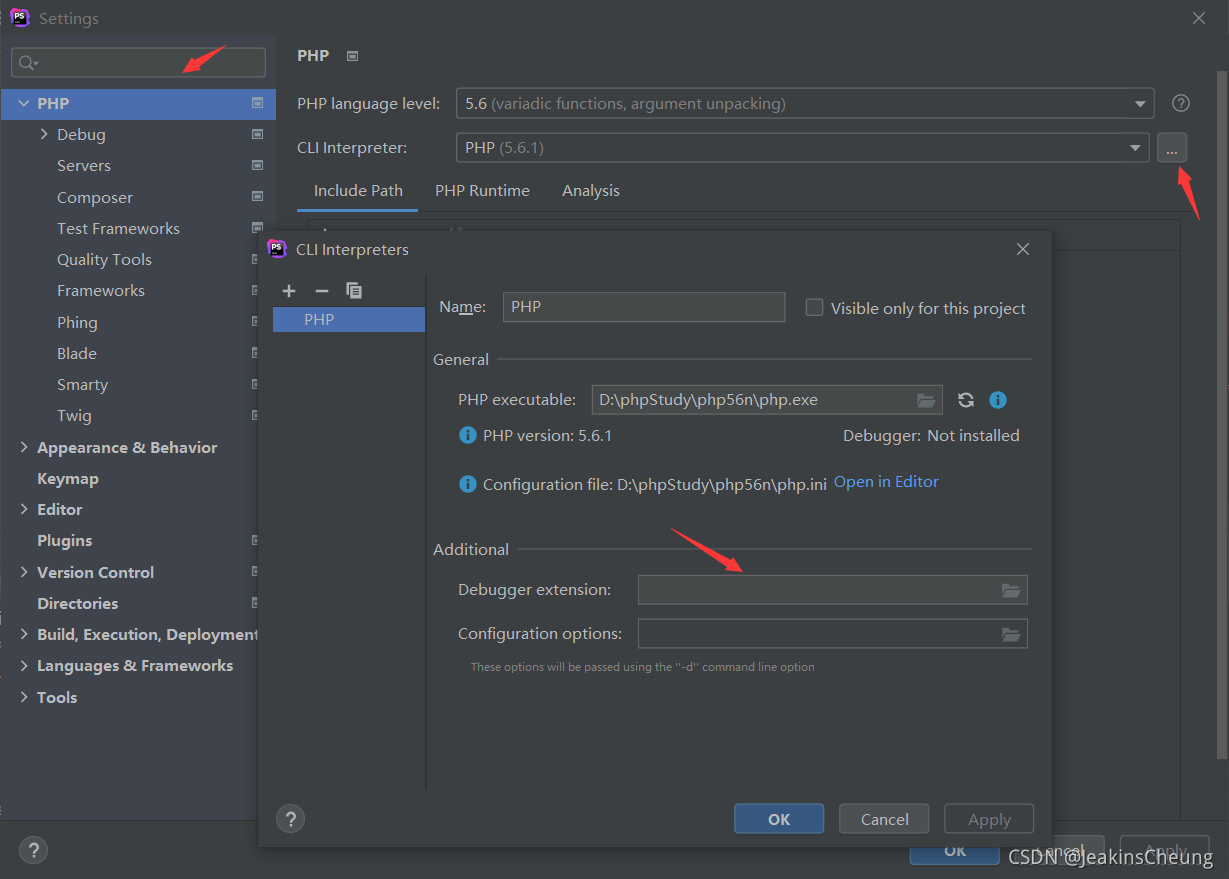Open Configuration options folder icon
This screenshot has height=879, width=1229.
1011,634
